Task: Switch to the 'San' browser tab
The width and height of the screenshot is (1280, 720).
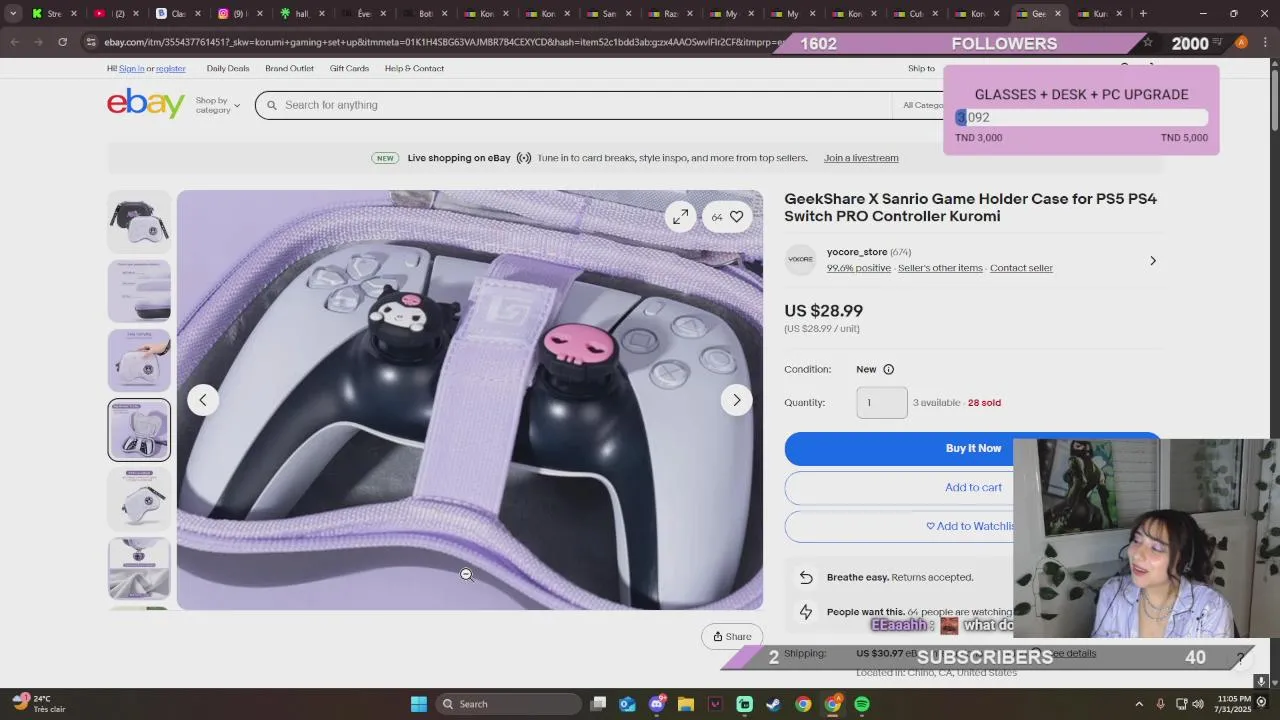Action: tap(608, 14)
